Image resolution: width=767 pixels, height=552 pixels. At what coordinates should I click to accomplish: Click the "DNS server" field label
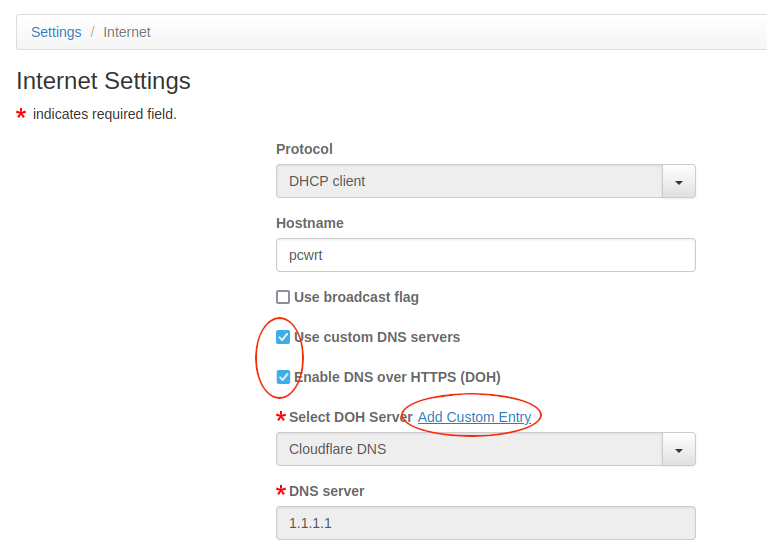326,491
